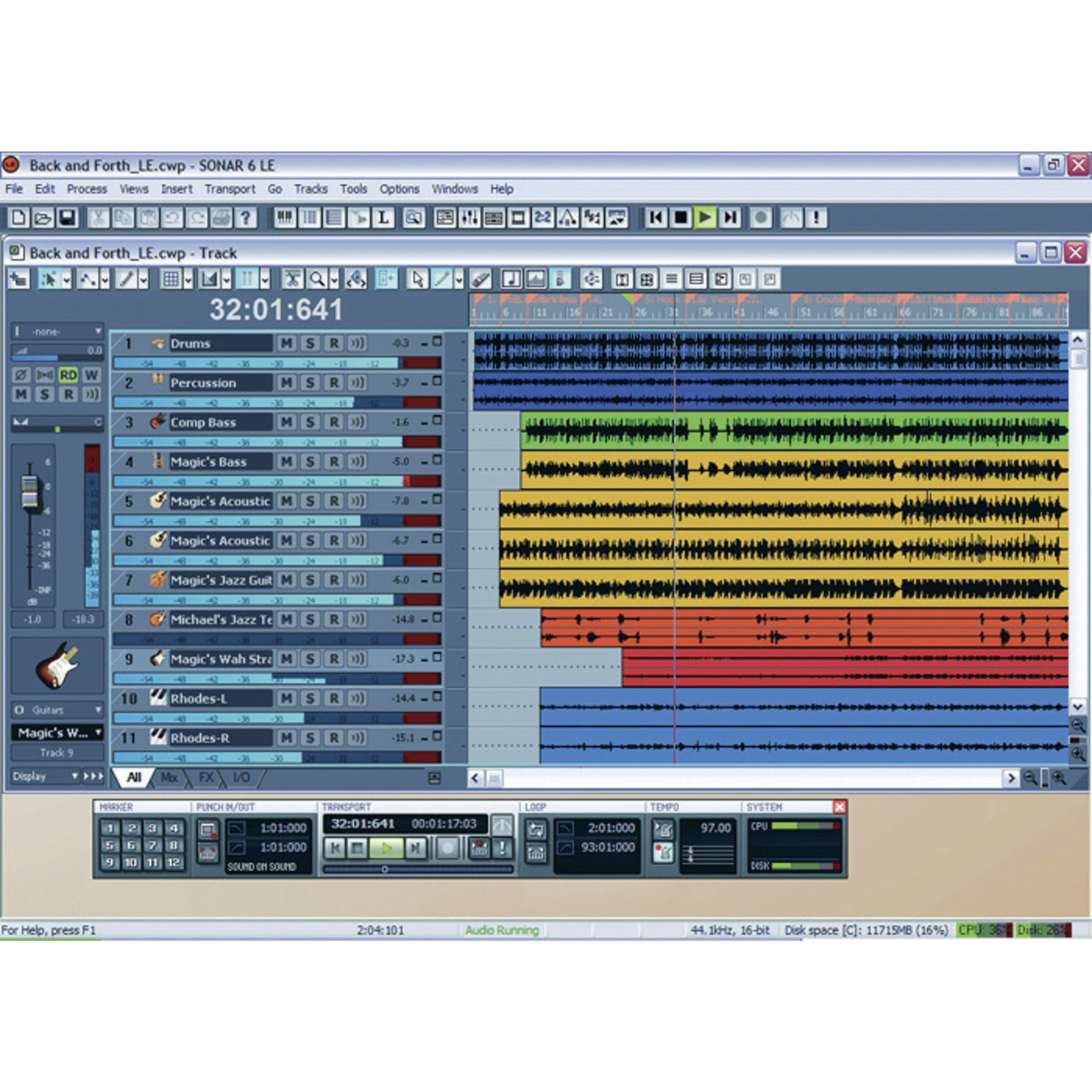The width and height of the screenshot is (1092, 1092).
Task: Open the Draw pencil tool dropdown arrow
Action: [x=144, y=279]
